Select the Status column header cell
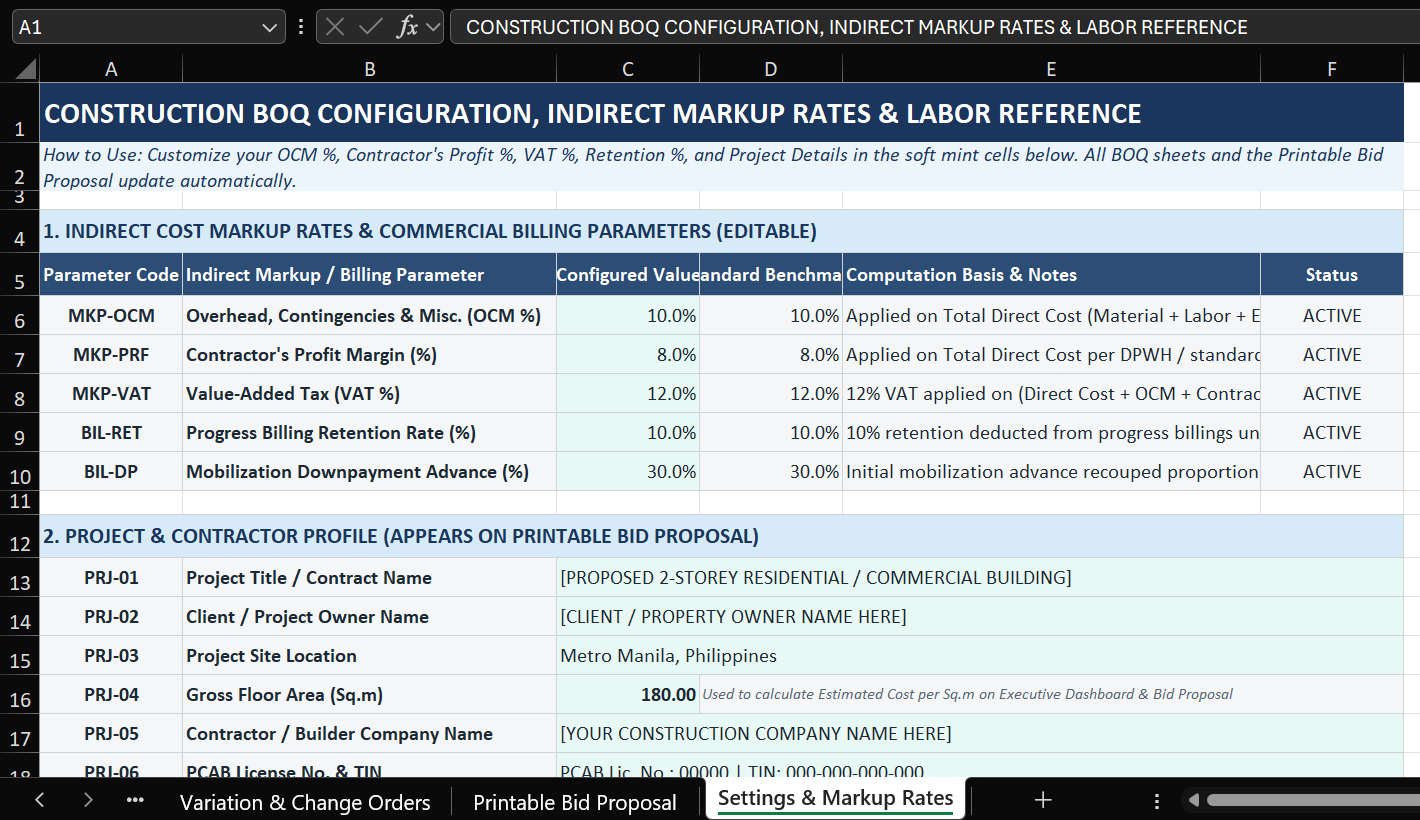 coord(1332,275)
